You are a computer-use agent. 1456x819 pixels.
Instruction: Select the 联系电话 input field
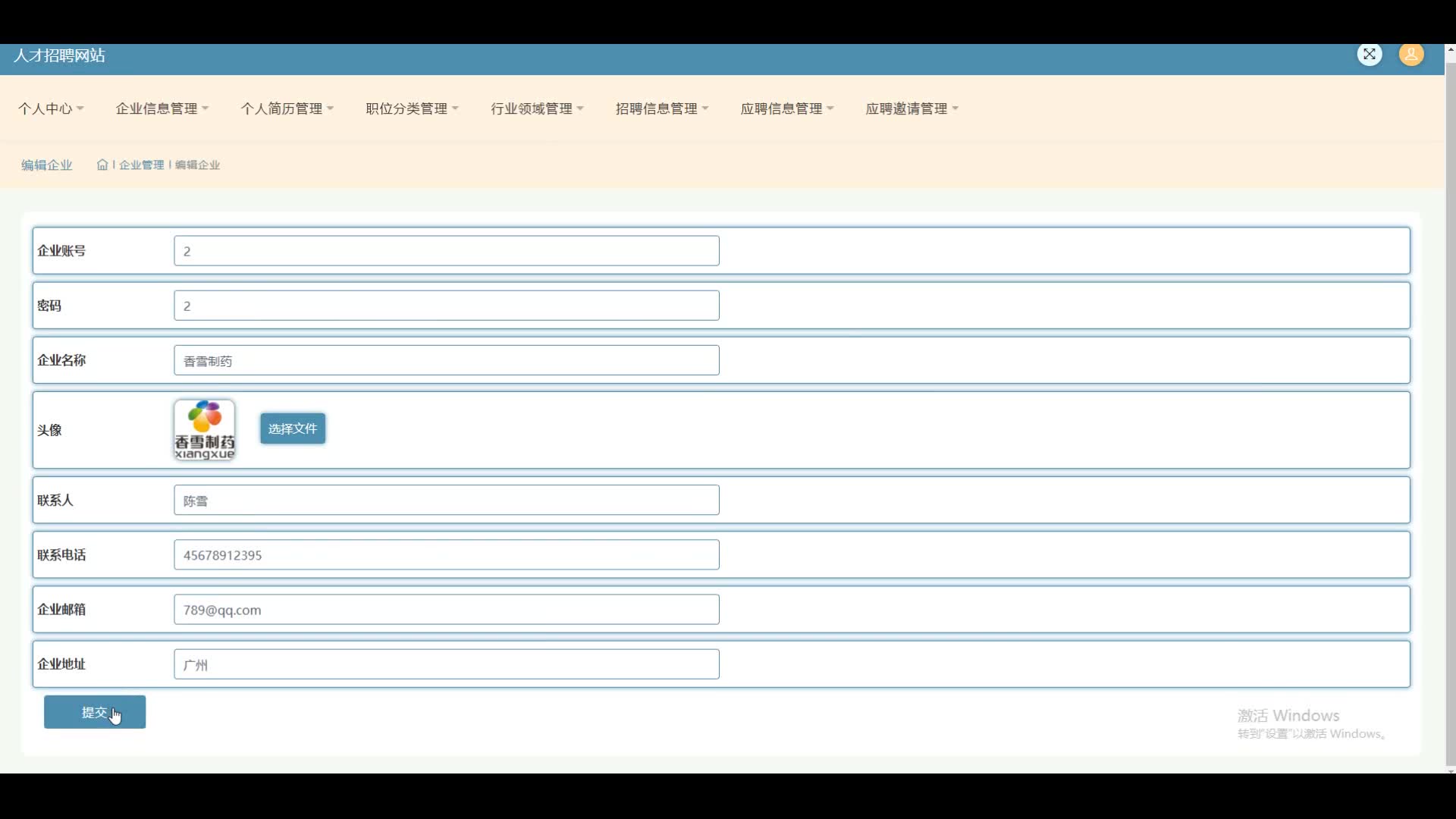coord(446,555)
